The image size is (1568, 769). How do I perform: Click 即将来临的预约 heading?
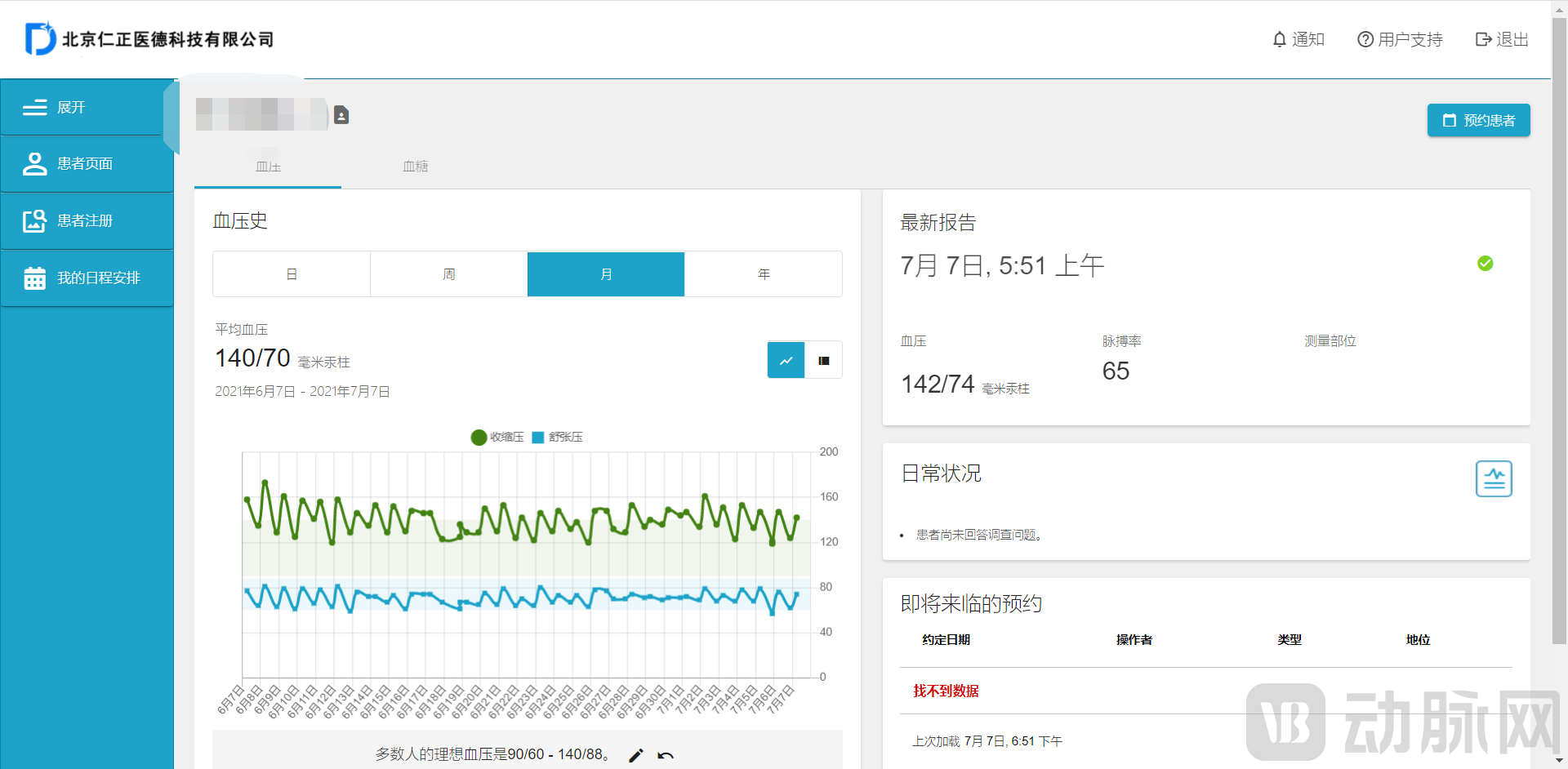click(971, 604)
